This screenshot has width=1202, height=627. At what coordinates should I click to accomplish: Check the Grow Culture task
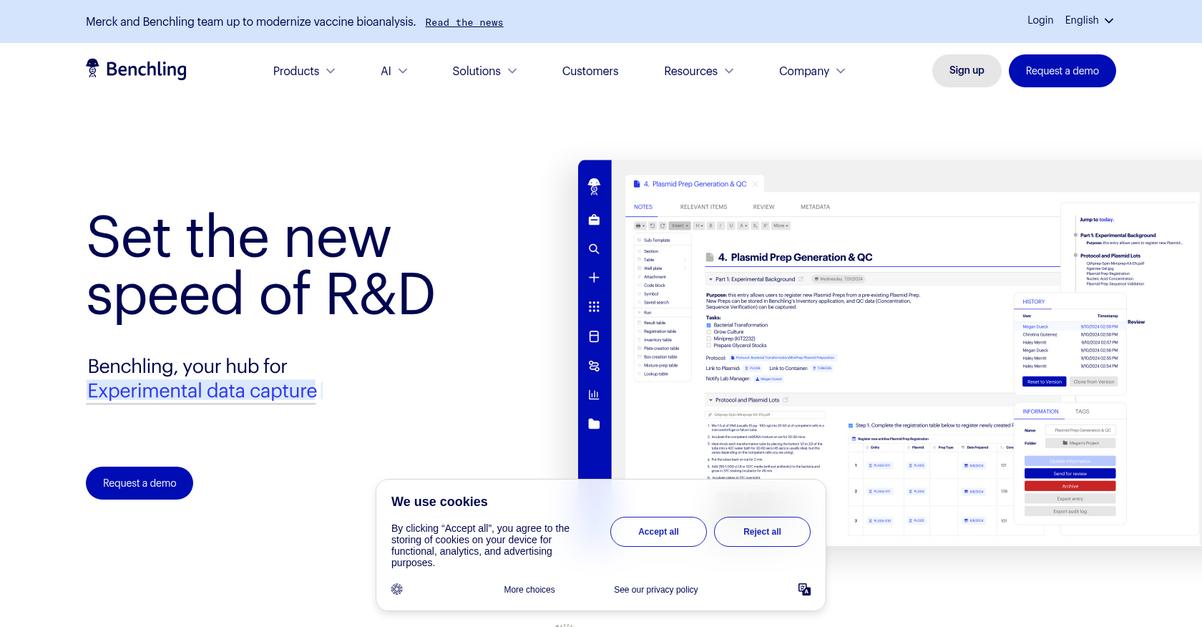(x=710, y=332)
